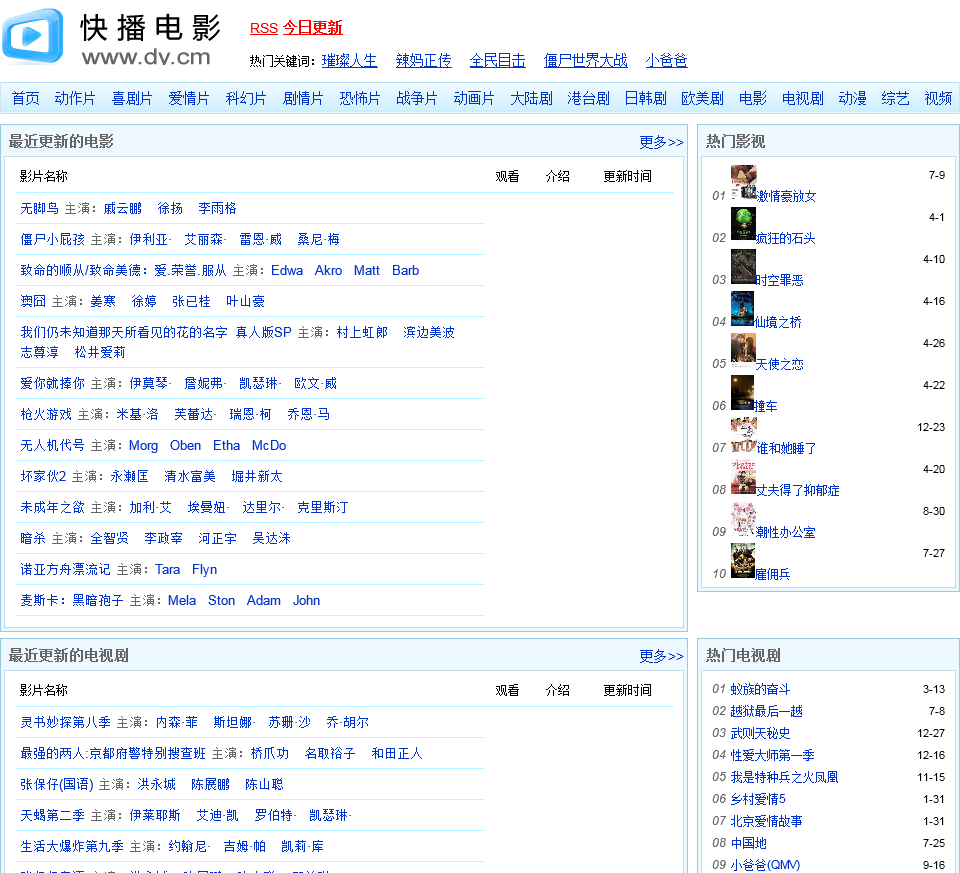Open TV series 天蝎第二季
This screenshot has width=960, height=873.
(x=52, y=815)
